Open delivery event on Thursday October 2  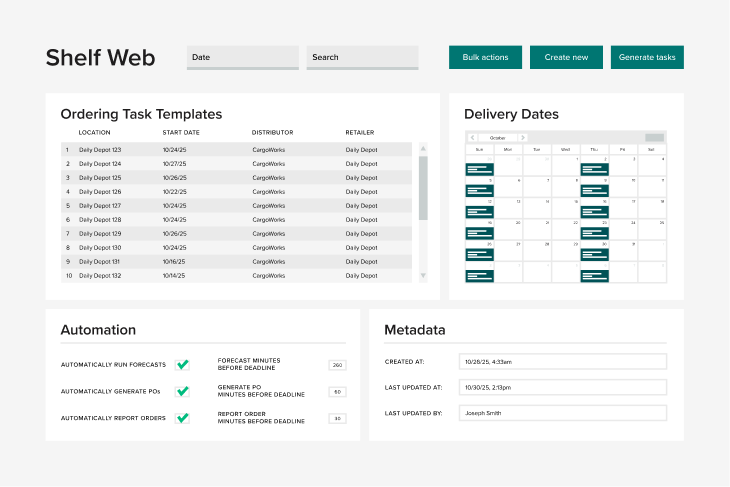click(x=594, y=169)
